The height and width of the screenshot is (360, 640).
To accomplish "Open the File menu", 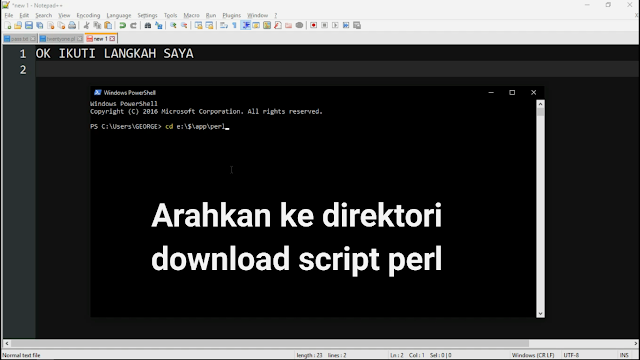I will pyautogui.click(x=9, y=15).
